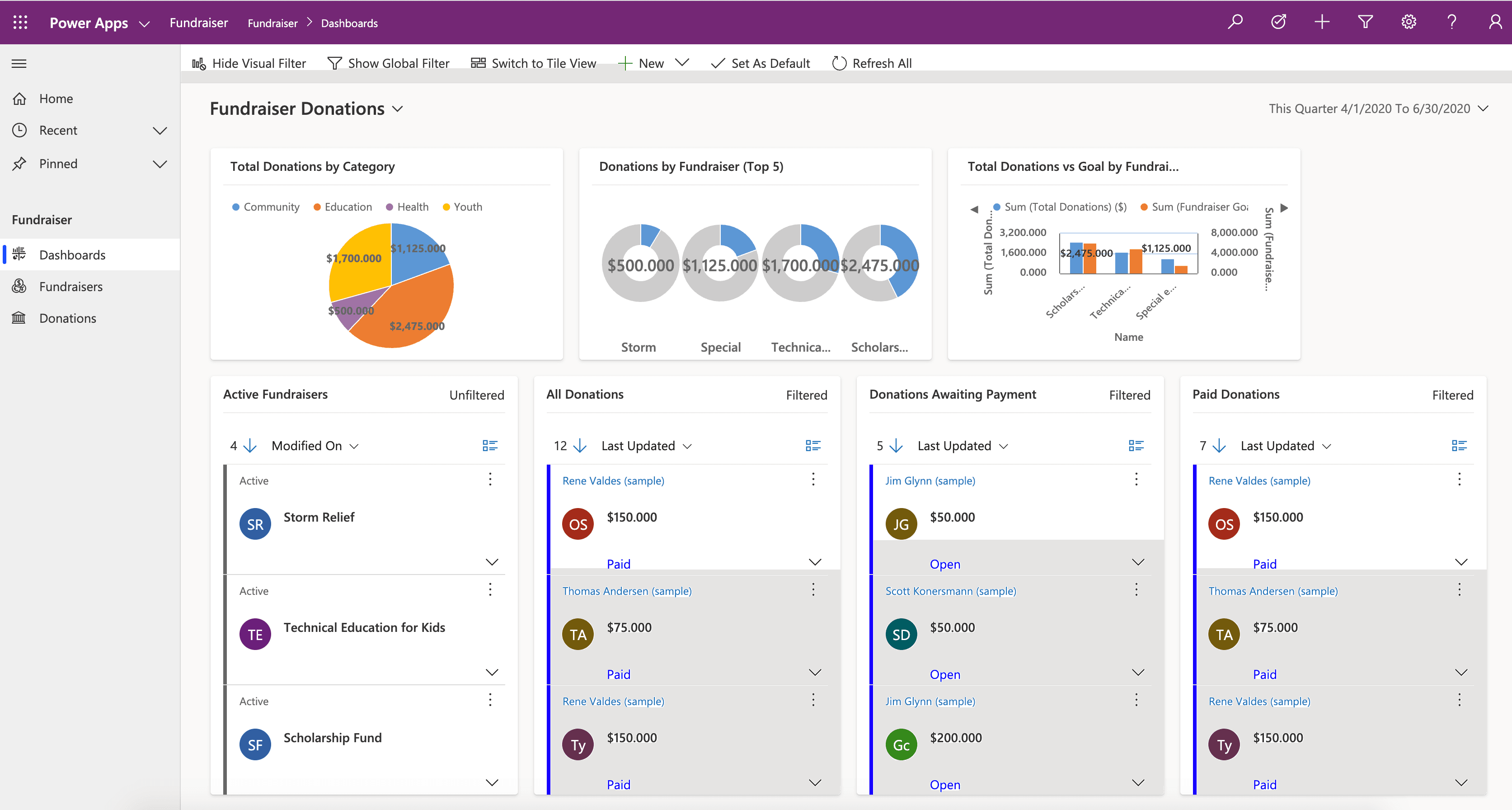Open list view icon in All Donations
This screenshot has height=810, width=1512.
pos(813,446)
